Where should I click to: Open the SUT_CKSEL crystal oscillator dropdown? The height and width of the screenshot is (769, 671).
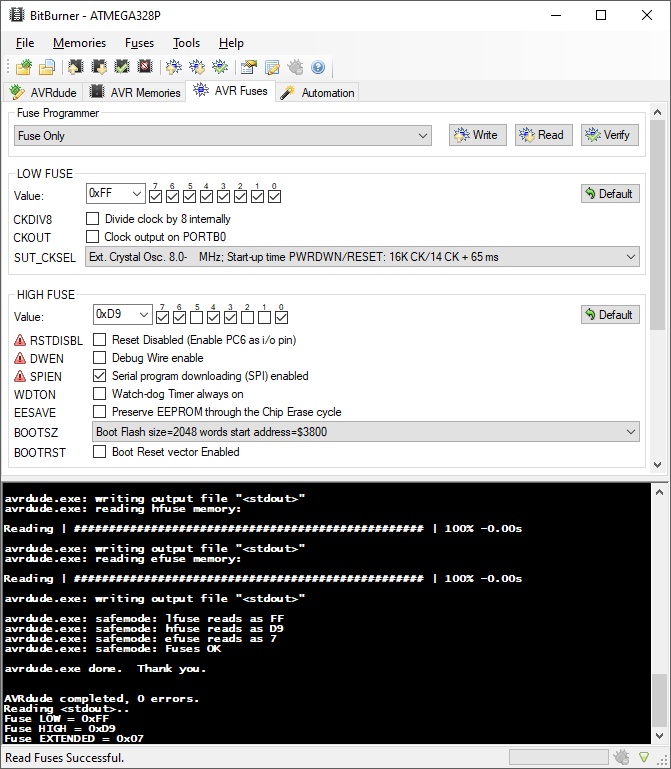[362, 256]
